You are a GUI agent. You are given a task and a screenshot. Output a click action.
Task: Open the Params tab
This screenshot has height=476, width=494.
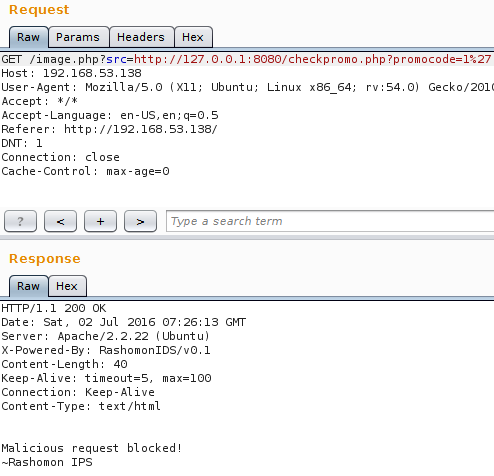click(x=78, y=37)
